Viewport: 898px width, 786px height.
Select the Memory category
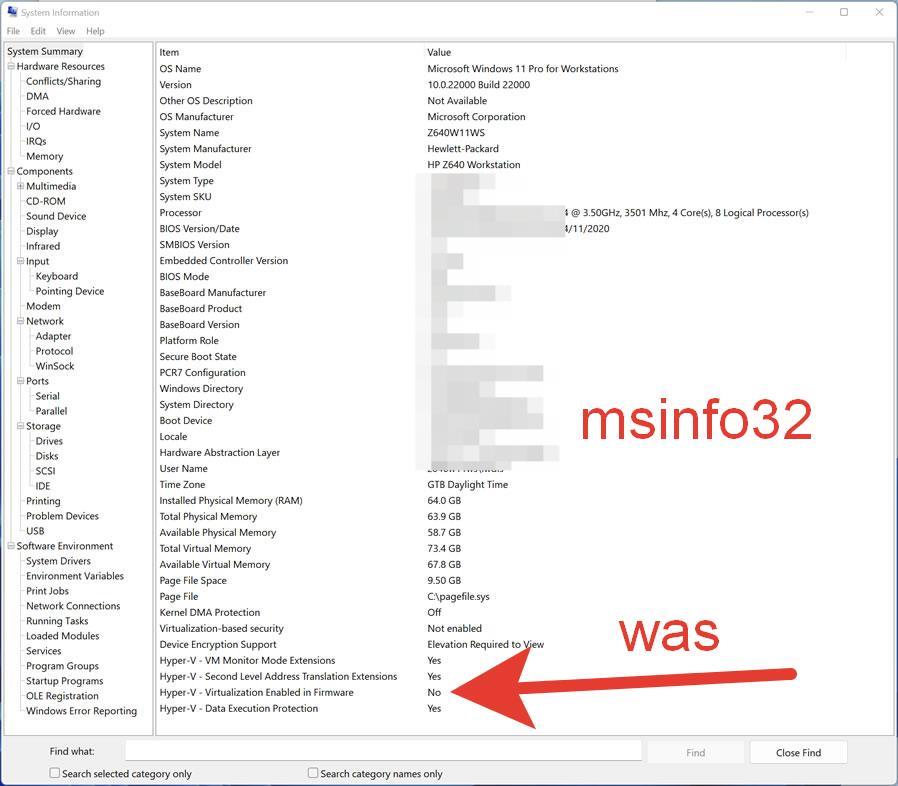click(x=45, y=156)
